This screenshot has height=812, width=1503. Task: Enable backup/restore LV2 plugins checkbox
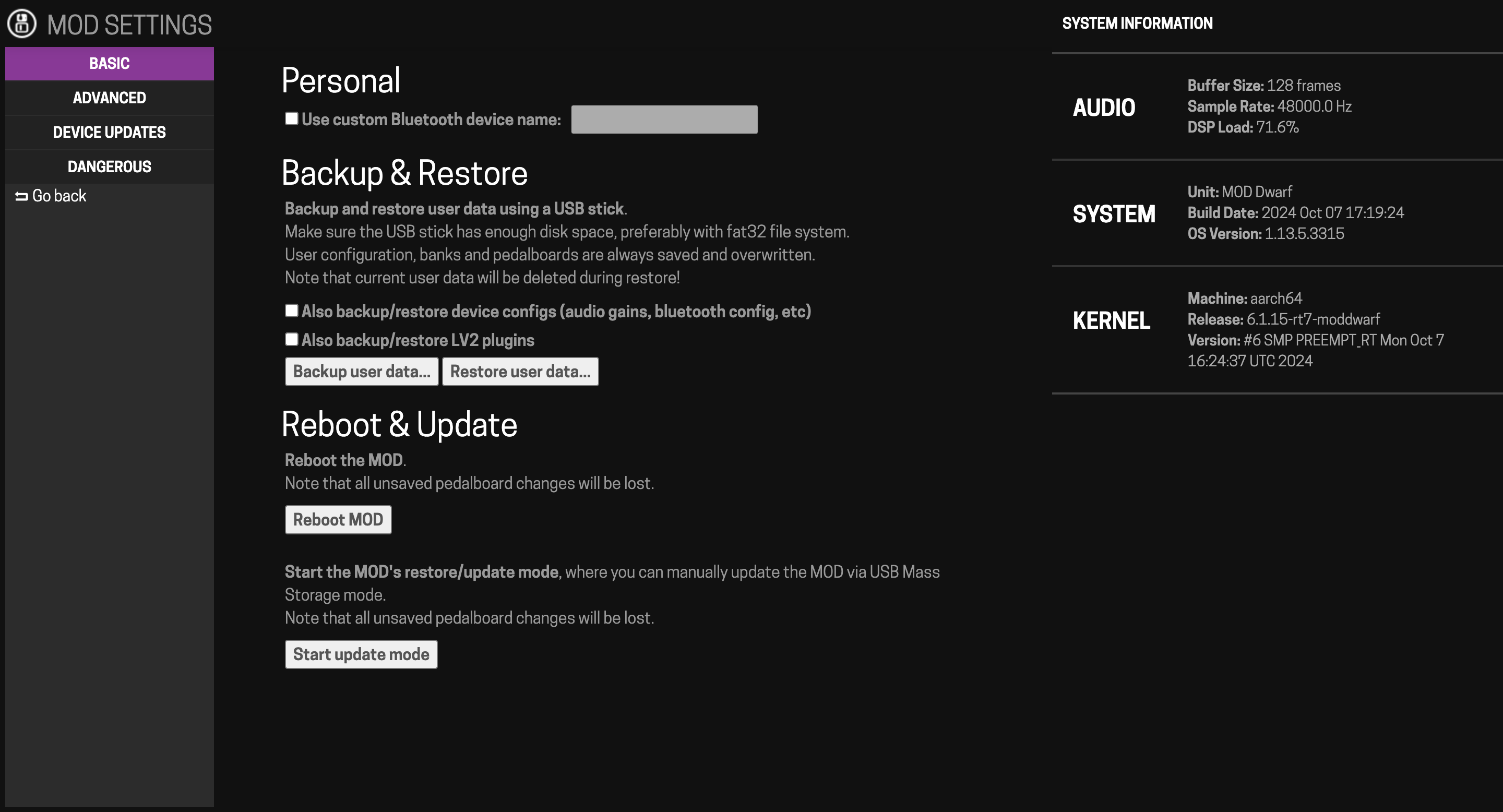pyautogui.click(x=292, y=340)
